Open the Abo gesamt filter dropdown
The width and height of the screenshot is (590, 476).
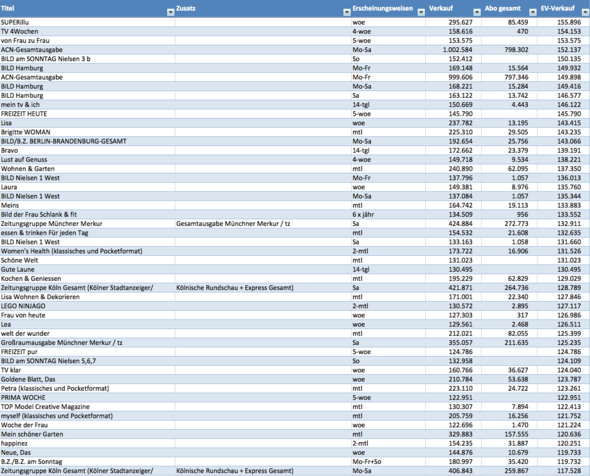click(532, 12)
